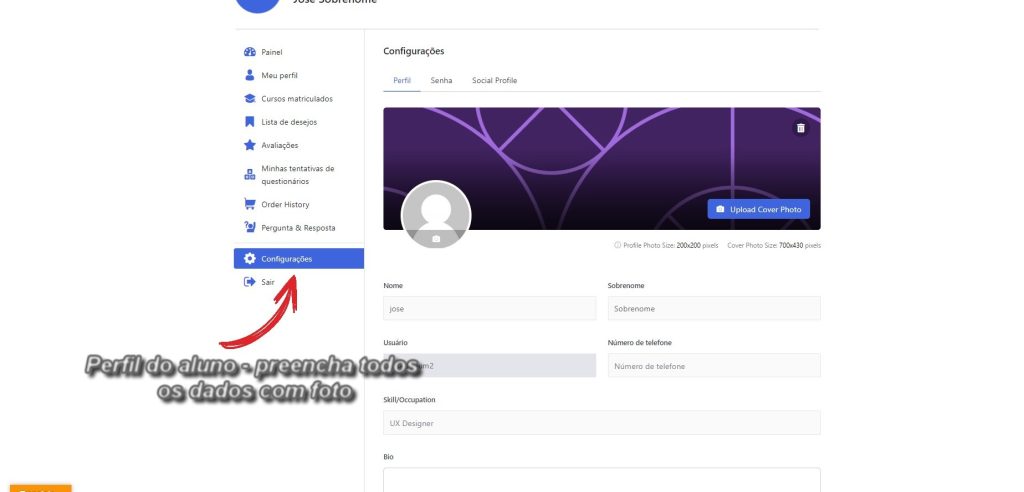Switch to the Senha tab
1024x492 pixels.
pyautogui.click(x=441, y=80)
